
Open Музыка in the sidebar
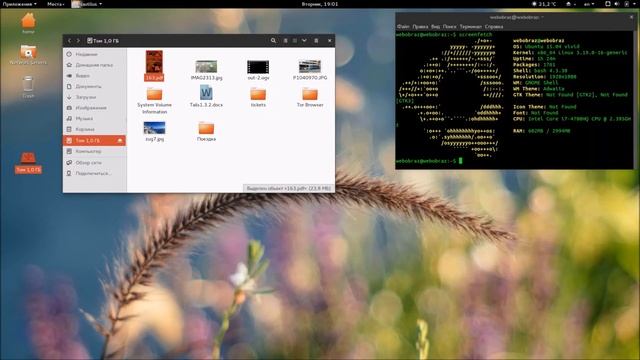point(95,118)
